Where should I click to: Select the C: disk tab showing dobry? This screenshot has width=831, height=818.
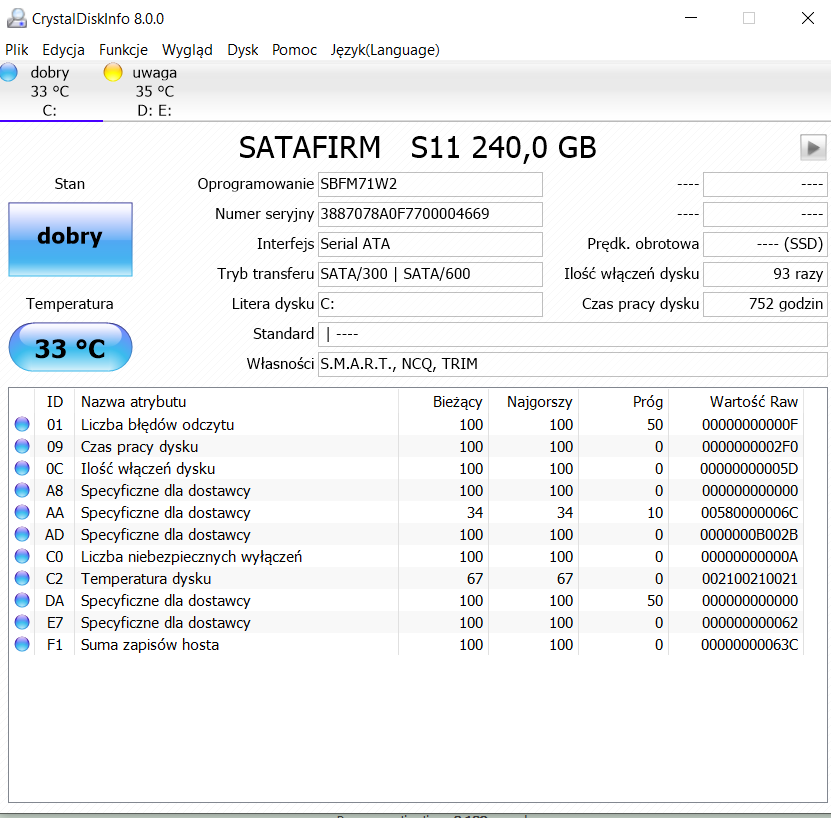(x=50, y=91)
